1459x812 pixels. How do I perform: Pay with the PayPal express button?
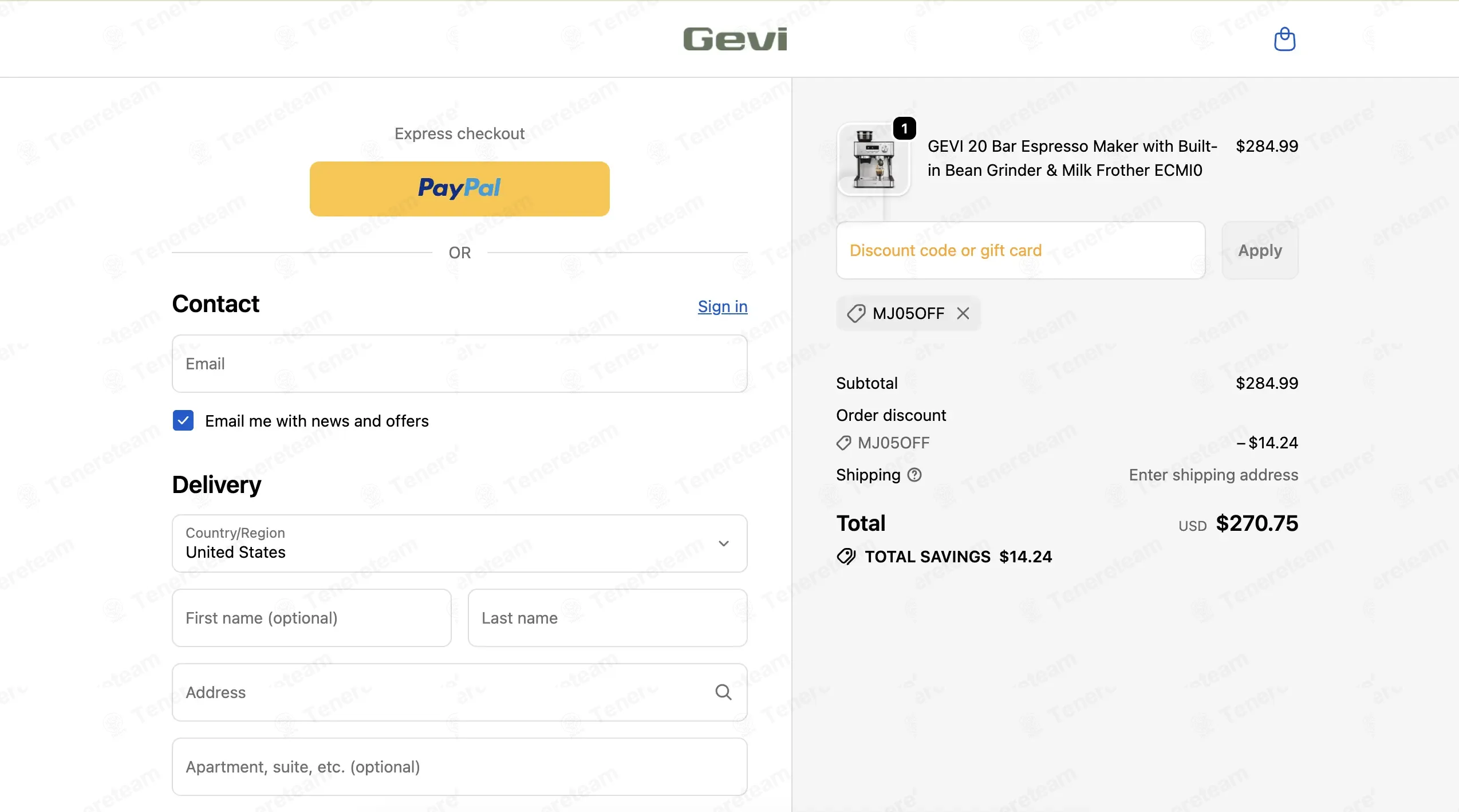[460, 189]
